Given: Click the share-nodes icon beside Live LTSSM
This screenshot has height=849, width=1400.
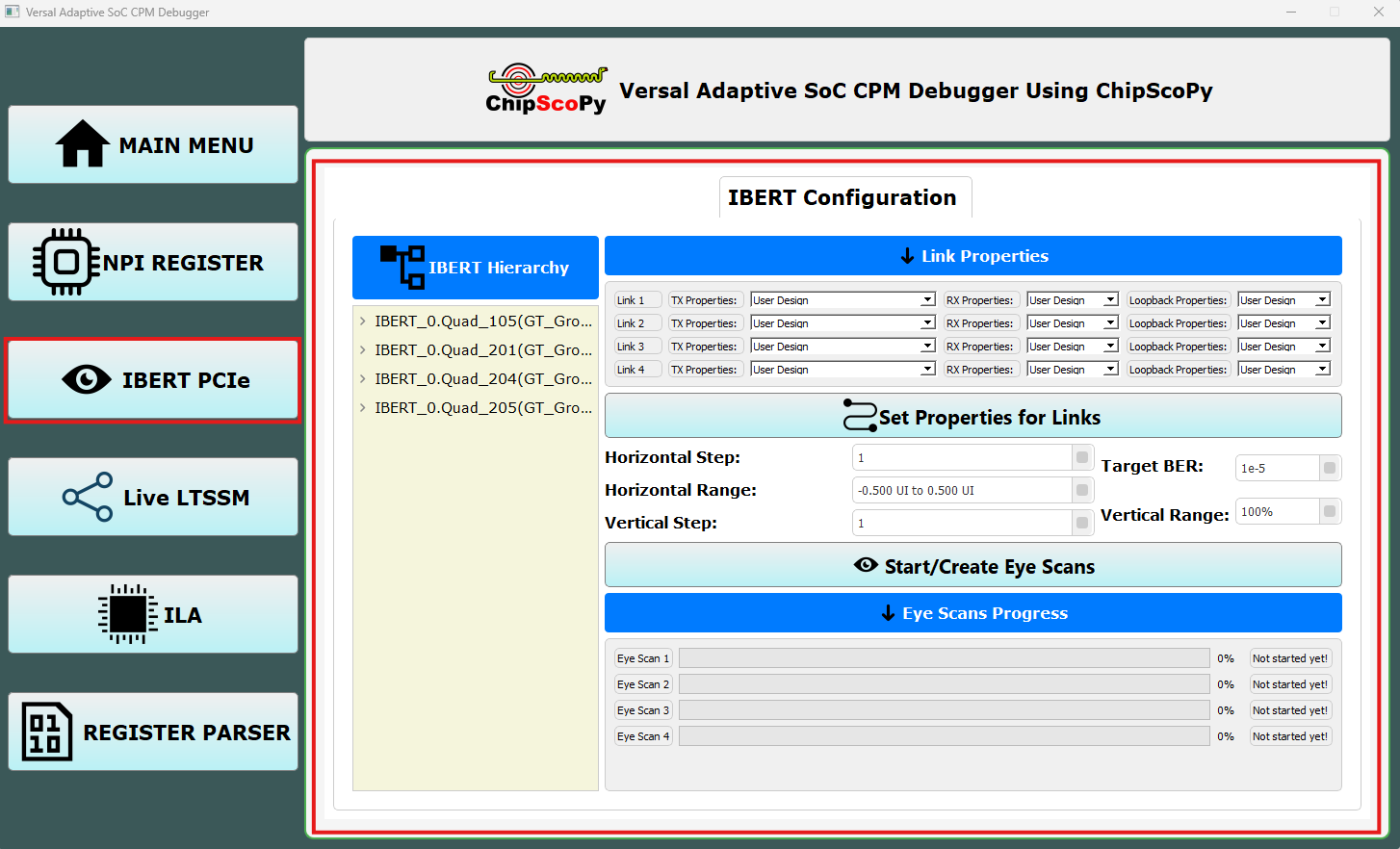Looking at the screenshot, I should [88, 497].
